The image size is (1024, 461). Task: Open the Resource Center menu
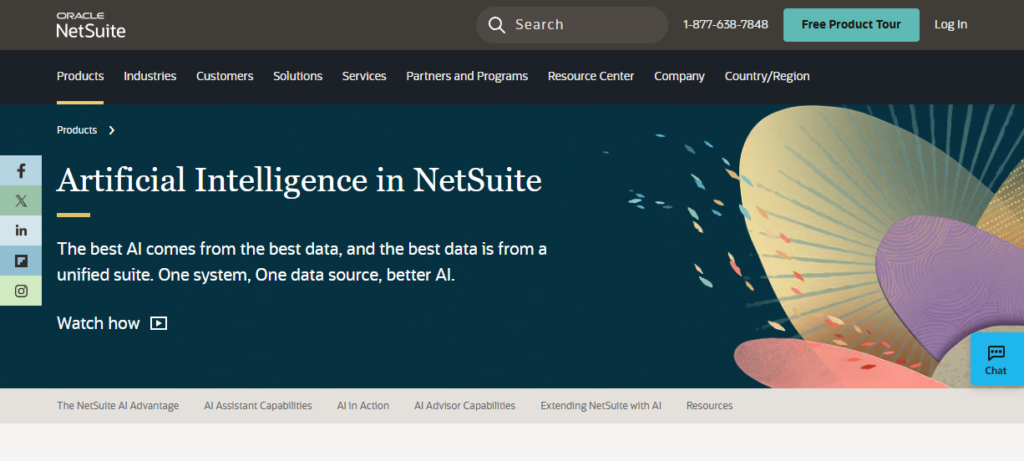[591, 76]
